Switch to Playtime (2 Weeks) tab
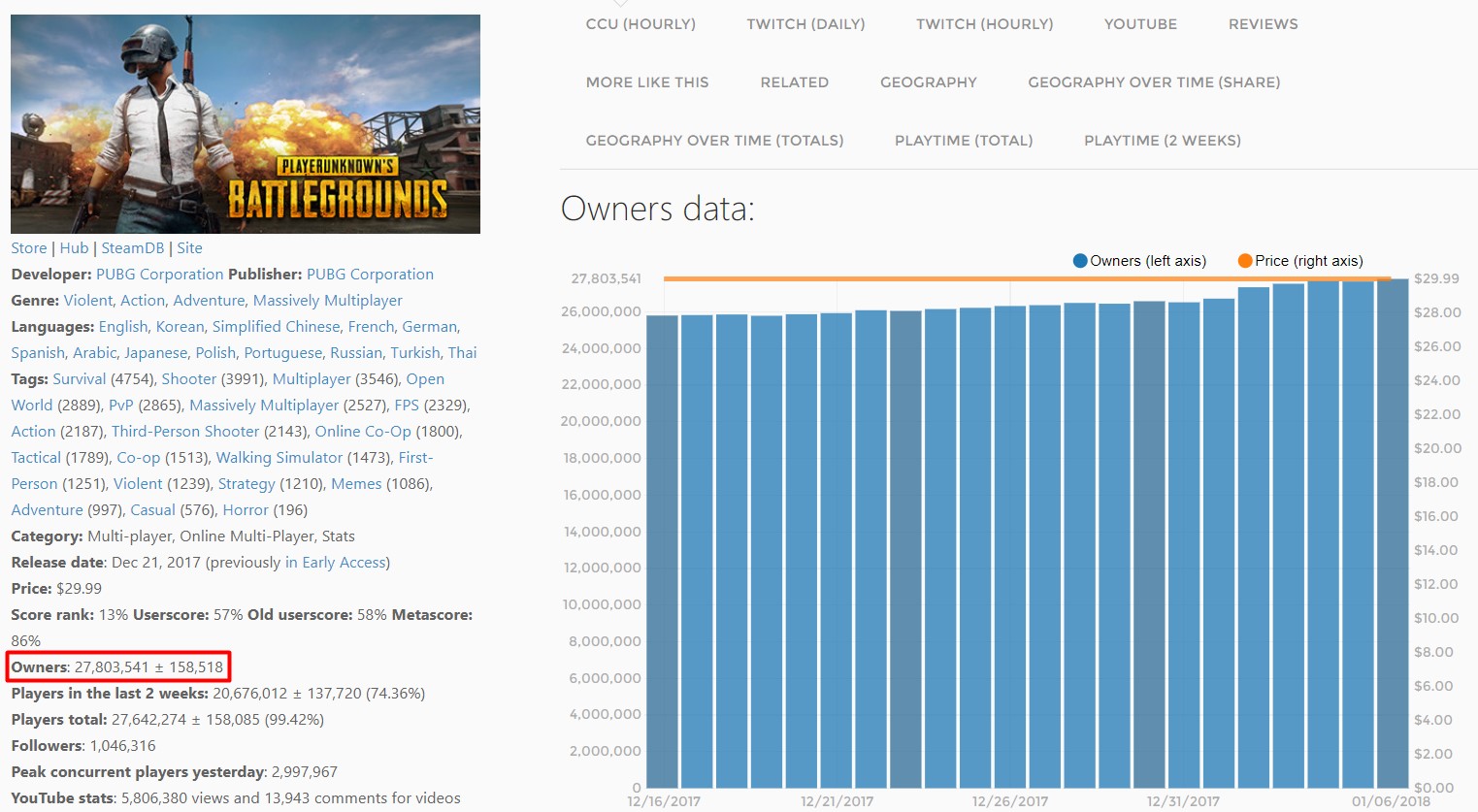The height and width of the screenshot is (812, 1478). (x=1163, y=141)
